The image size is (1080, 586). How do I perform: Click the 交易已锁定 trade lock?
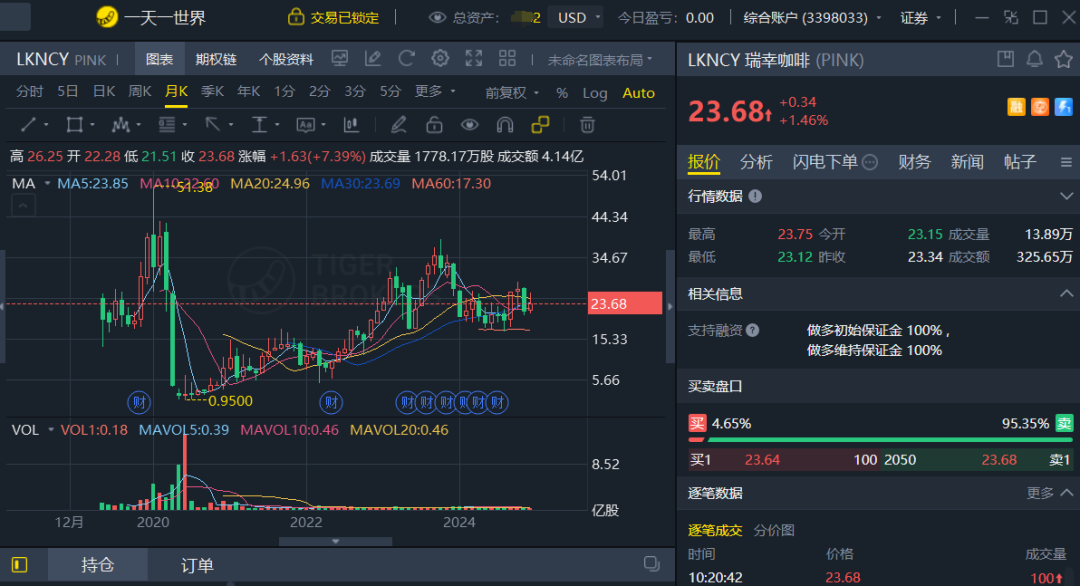pyautogui.click(x=333, y=17)
